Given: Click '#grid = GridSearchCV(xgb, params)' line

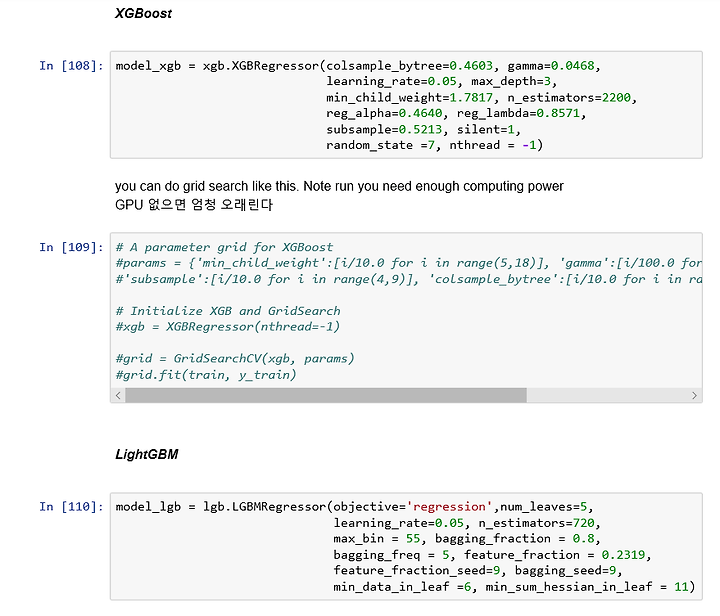Looking at the screenshot, I should (235, 358).
